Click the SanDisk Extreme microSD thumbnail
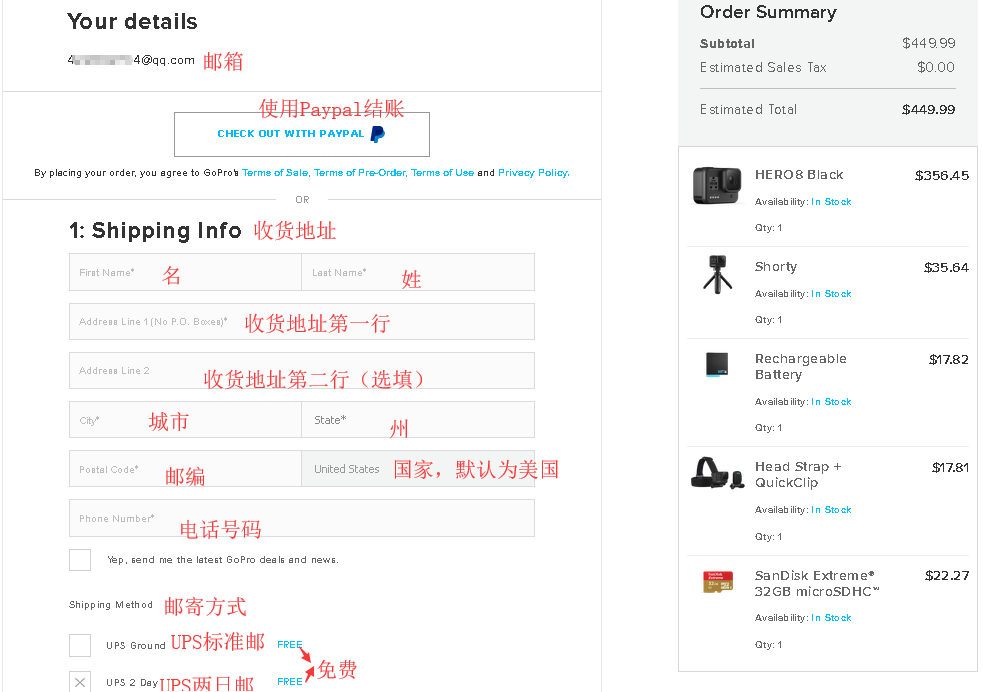Viewport: 983px width, 692px height. (718, 582)
